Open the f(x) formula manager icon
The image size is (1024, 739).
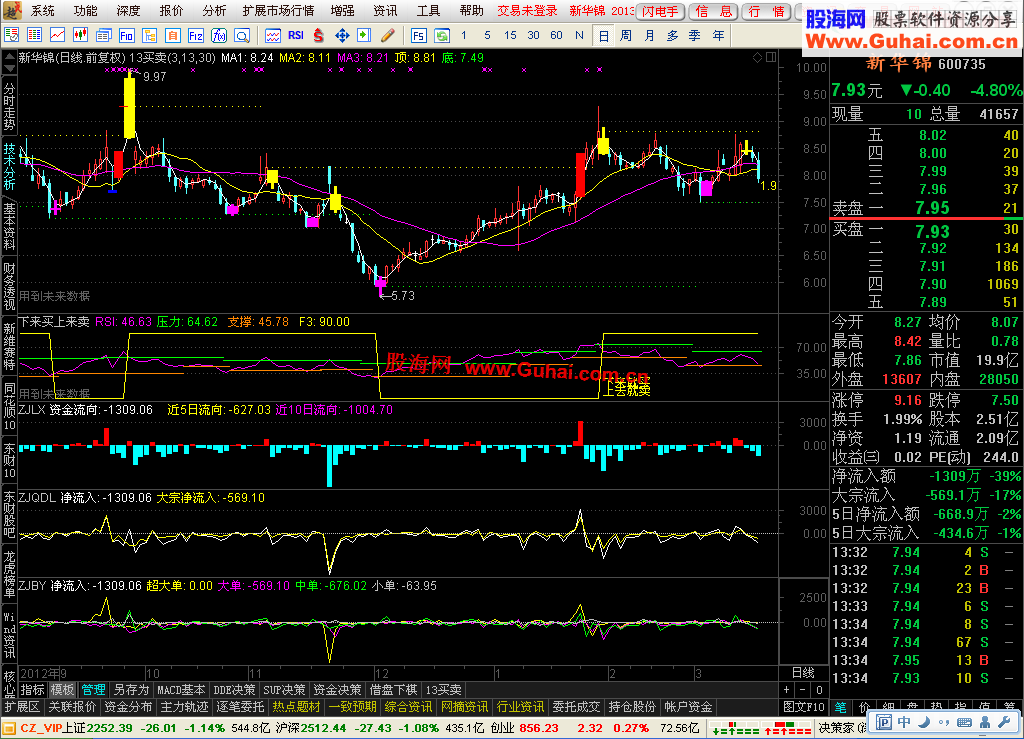218,35
